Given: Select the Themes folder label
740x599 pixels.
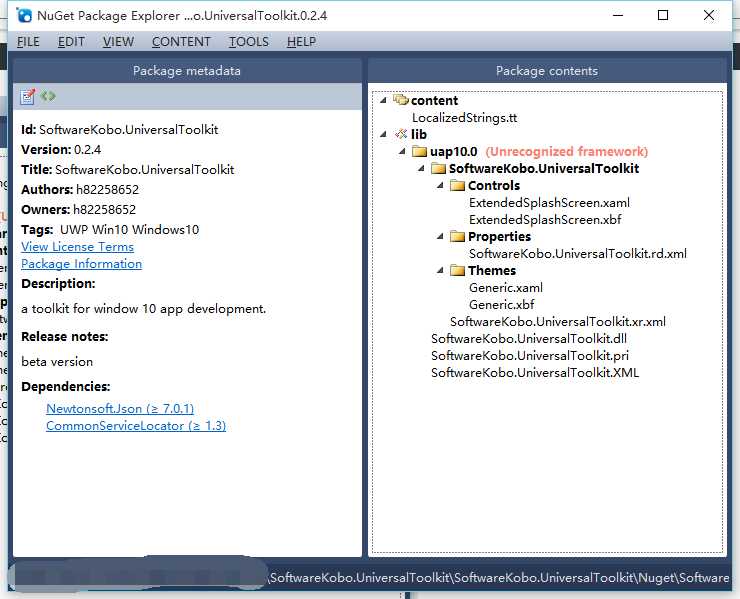Looking at the screenshot, I should 492,270.
